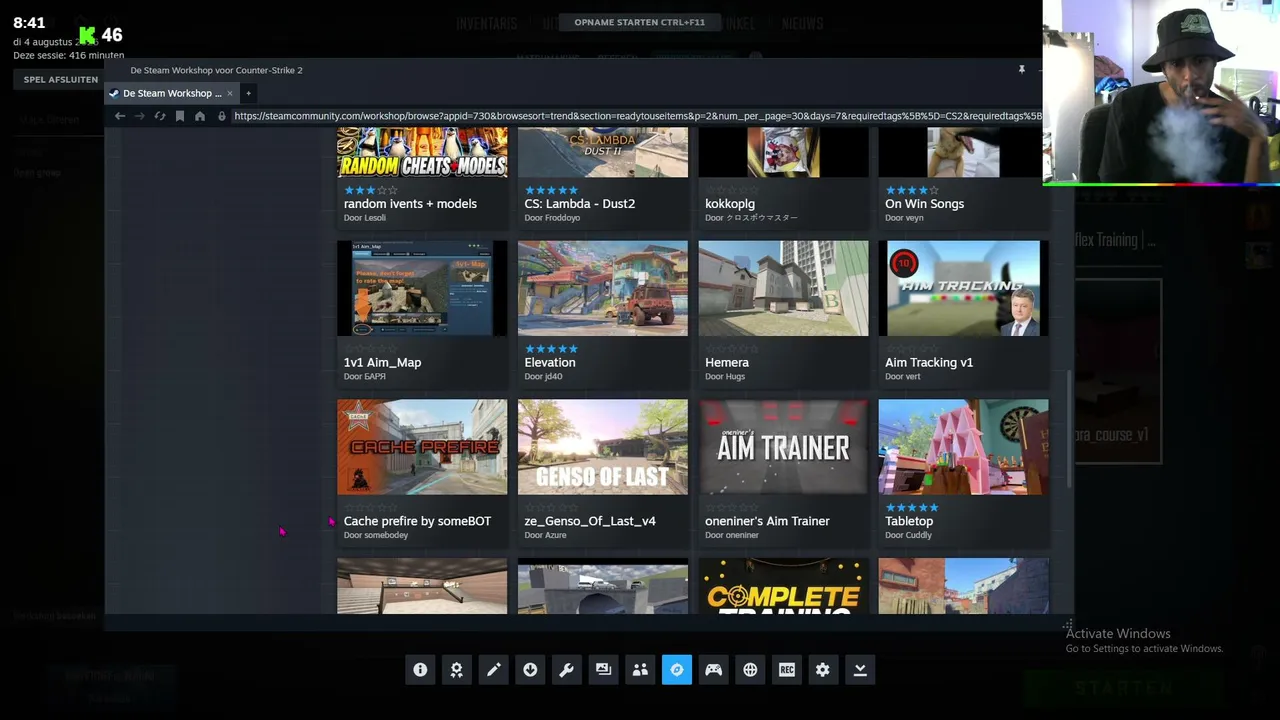Click the collapse toolbar down-arrow icon
Viewport: 1280px width, 720px height.
(860, 670)
